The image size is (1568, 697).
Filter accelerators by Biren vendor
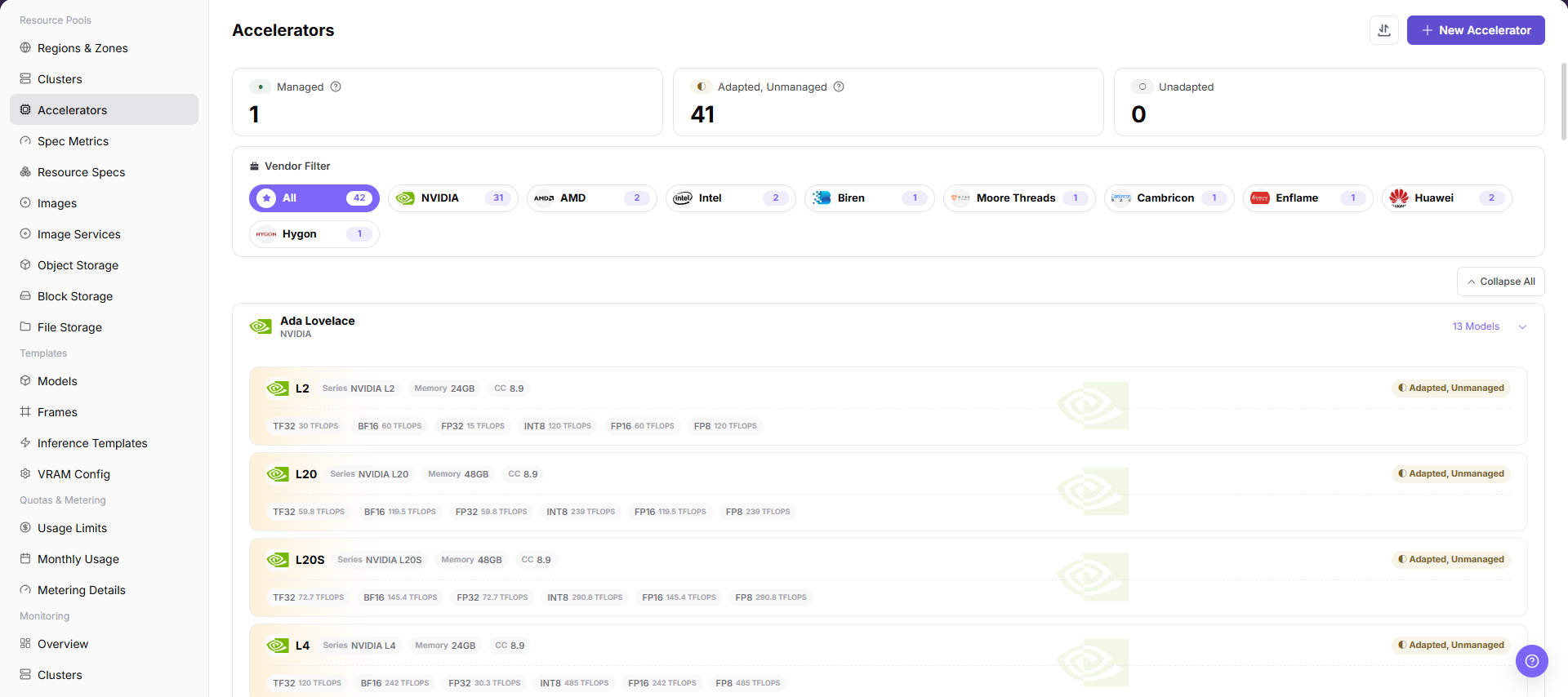[x=870, y=198]
